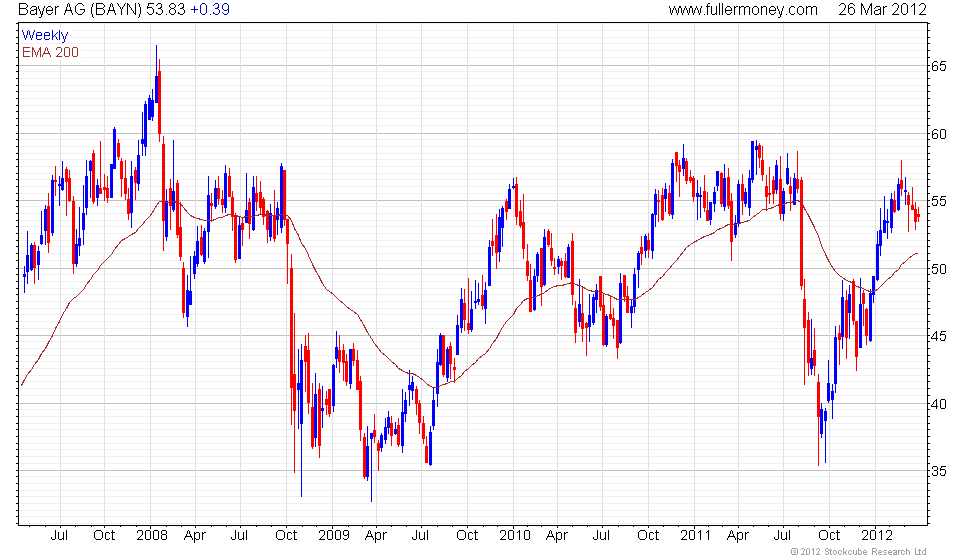Click the Oct label just before 2010
Viewport: 980px width, 560px height.
point(467,535)
